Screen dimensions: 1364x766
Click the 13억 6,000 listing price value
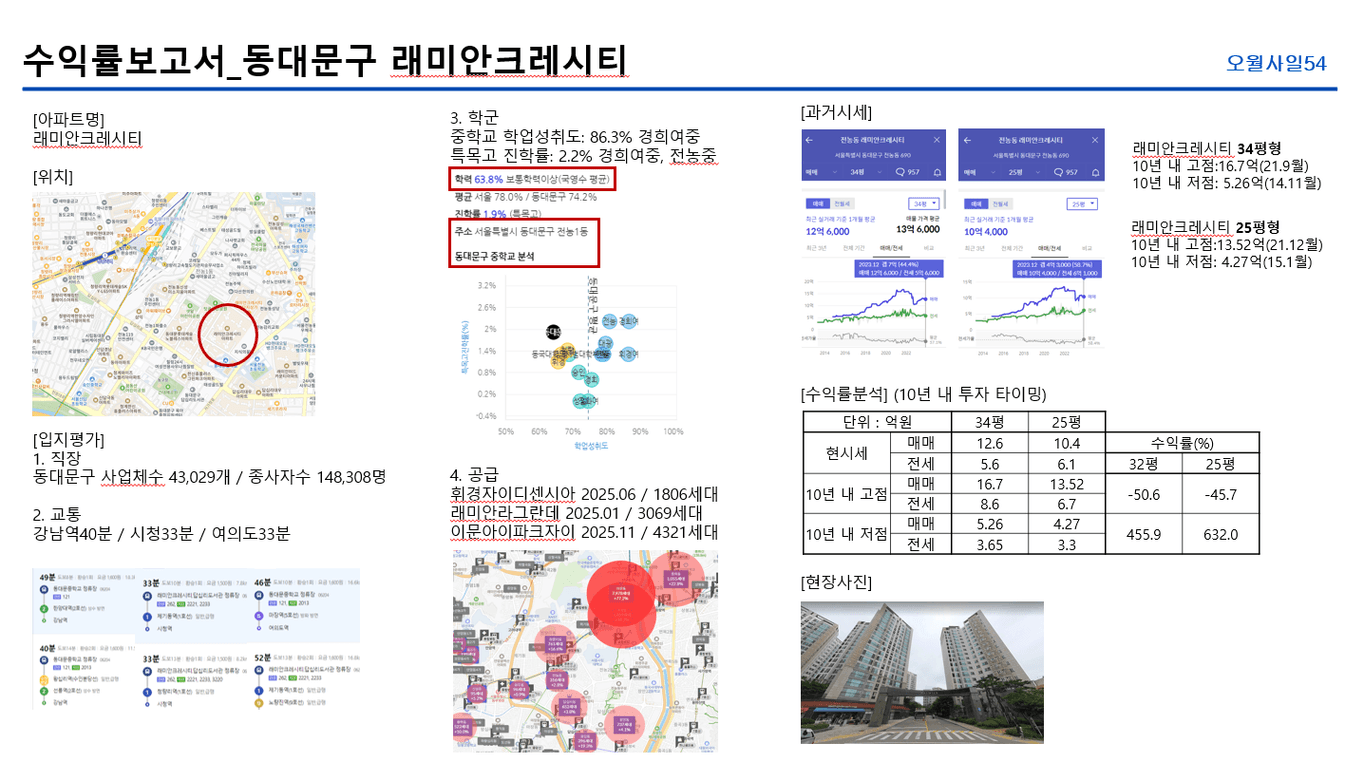[x=918, y=229]
